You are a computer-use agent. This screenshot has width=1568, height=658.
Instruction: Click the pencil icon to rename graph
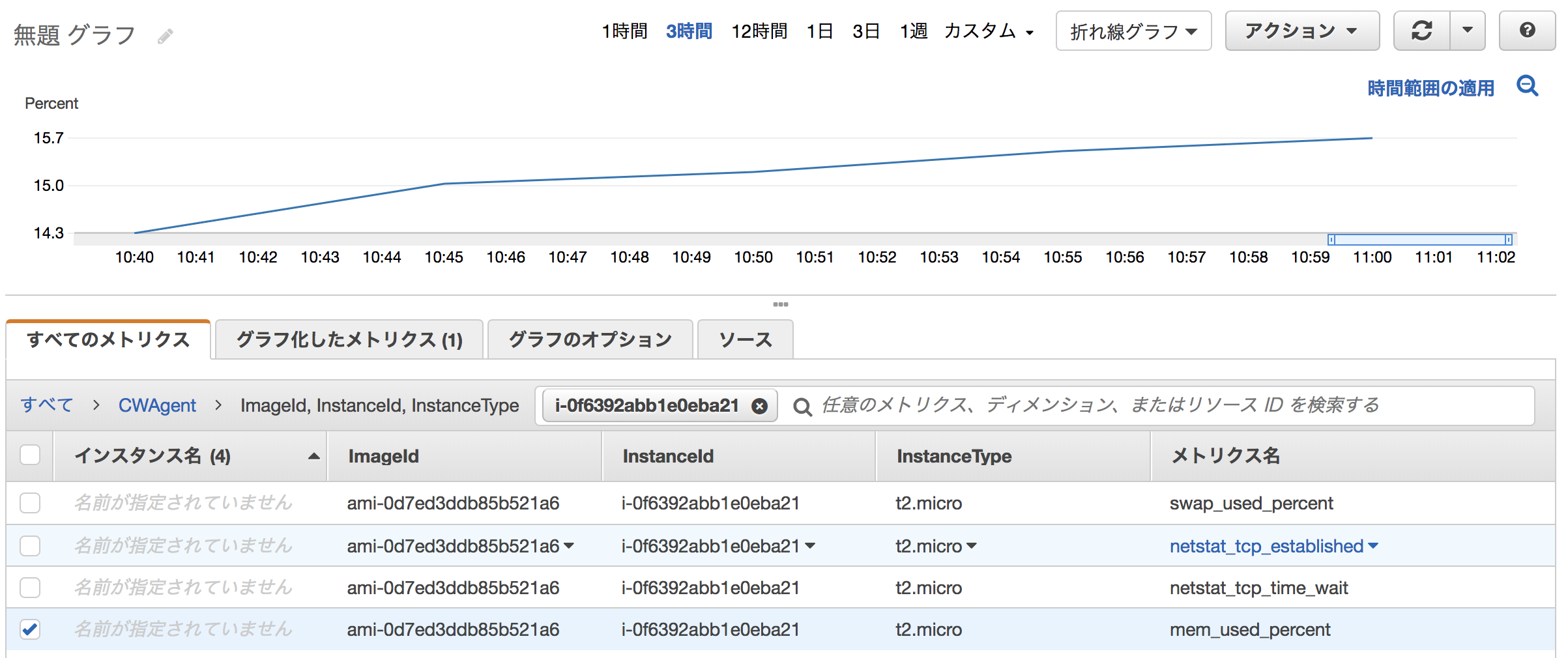point(165,36)
